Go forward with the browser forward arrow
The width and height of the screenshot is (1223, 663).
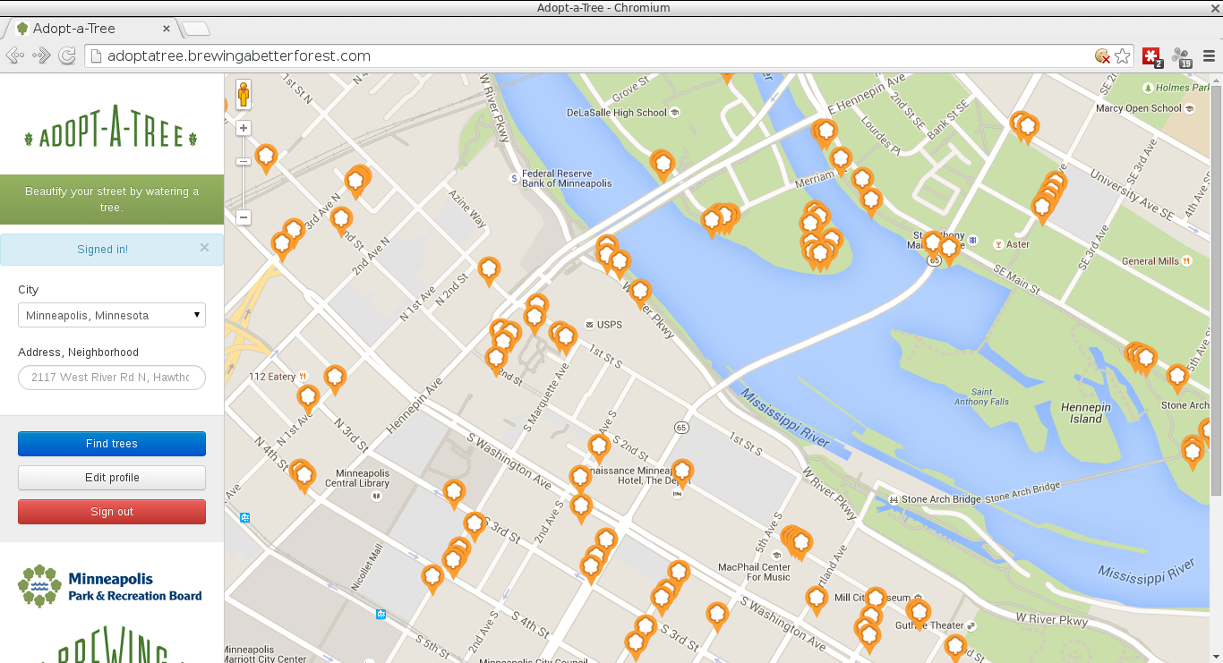tap(42, 56)
